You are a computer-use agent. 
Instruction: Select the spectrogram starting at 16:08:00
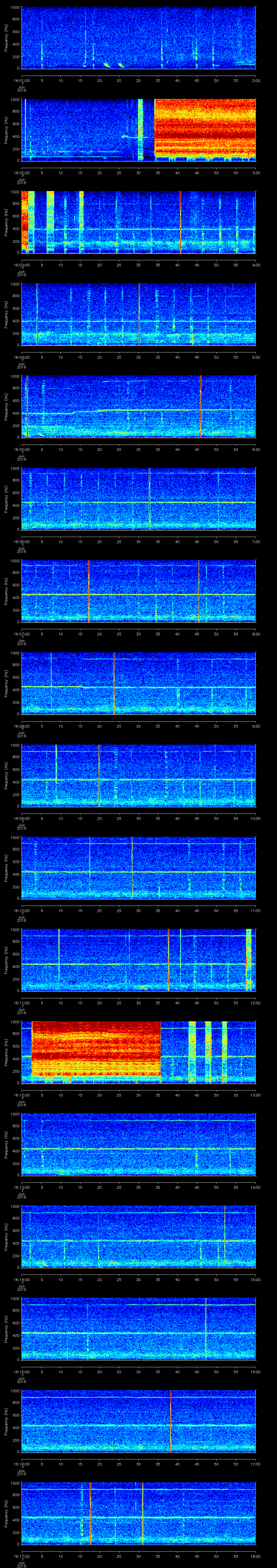point(139,683)
